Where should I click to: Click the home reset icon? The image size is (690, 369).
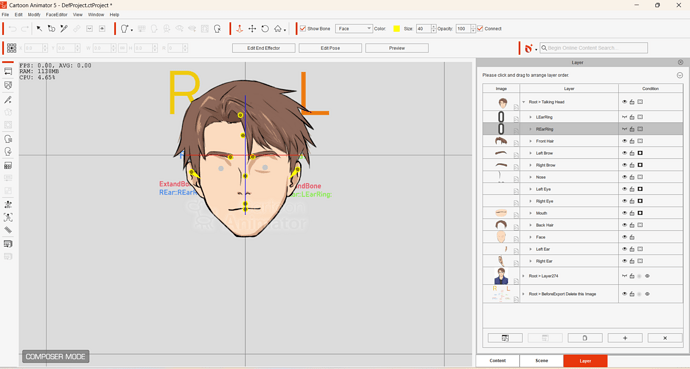pos(278,29)
